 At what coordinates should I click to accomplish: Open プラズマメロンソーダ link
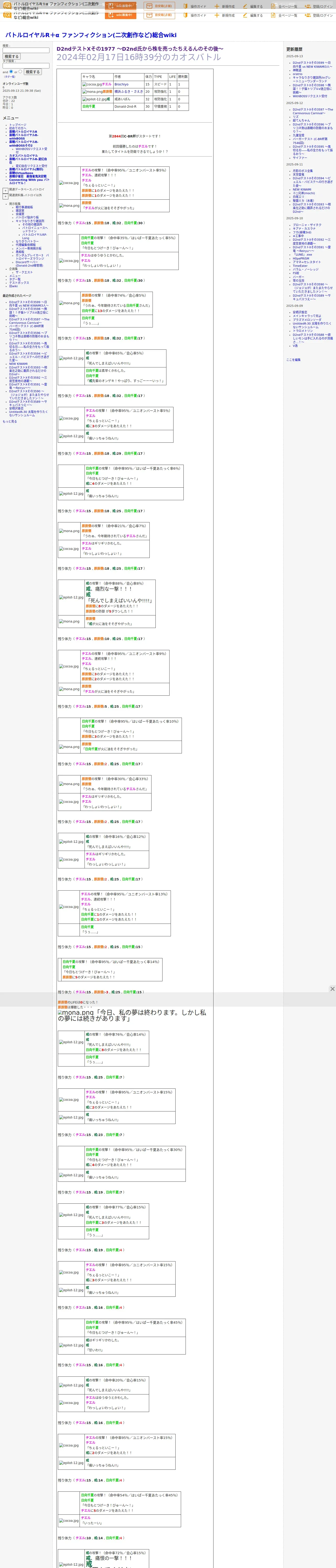307,320
